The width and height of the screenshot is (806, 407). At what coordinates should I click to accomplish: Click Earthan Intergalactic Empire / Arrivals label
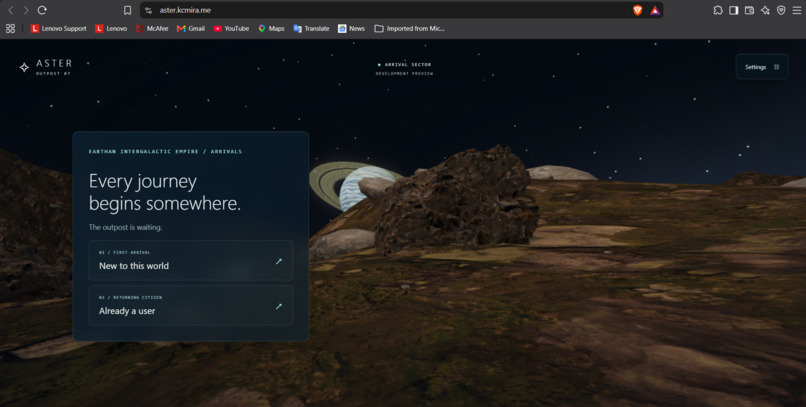(x=166, y=152)
